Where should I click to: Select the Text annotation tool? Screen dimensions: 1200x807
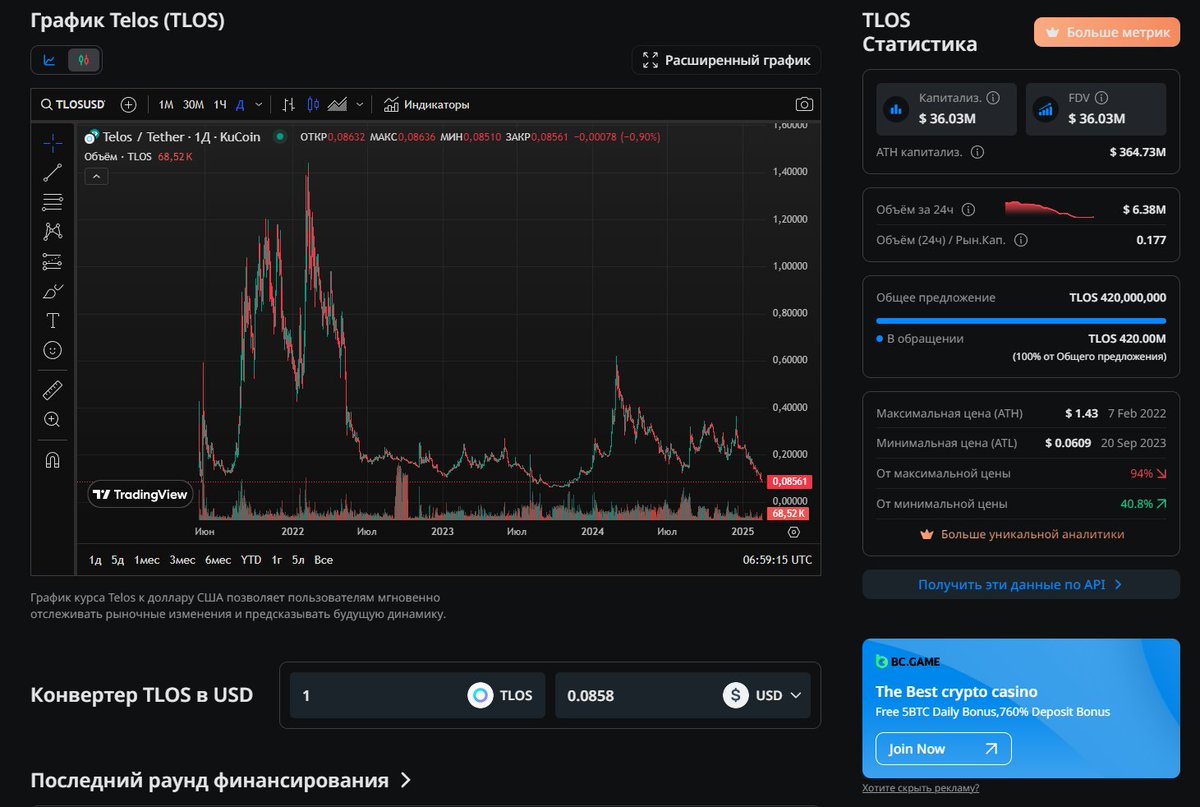(52, 320)
